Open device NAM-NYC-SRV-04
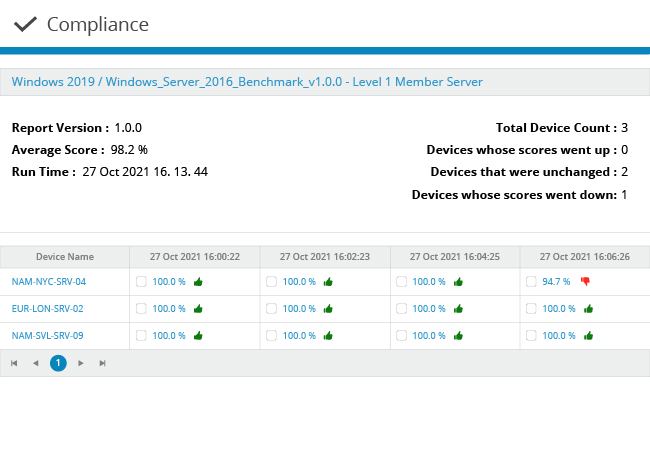 coord(49,282)
